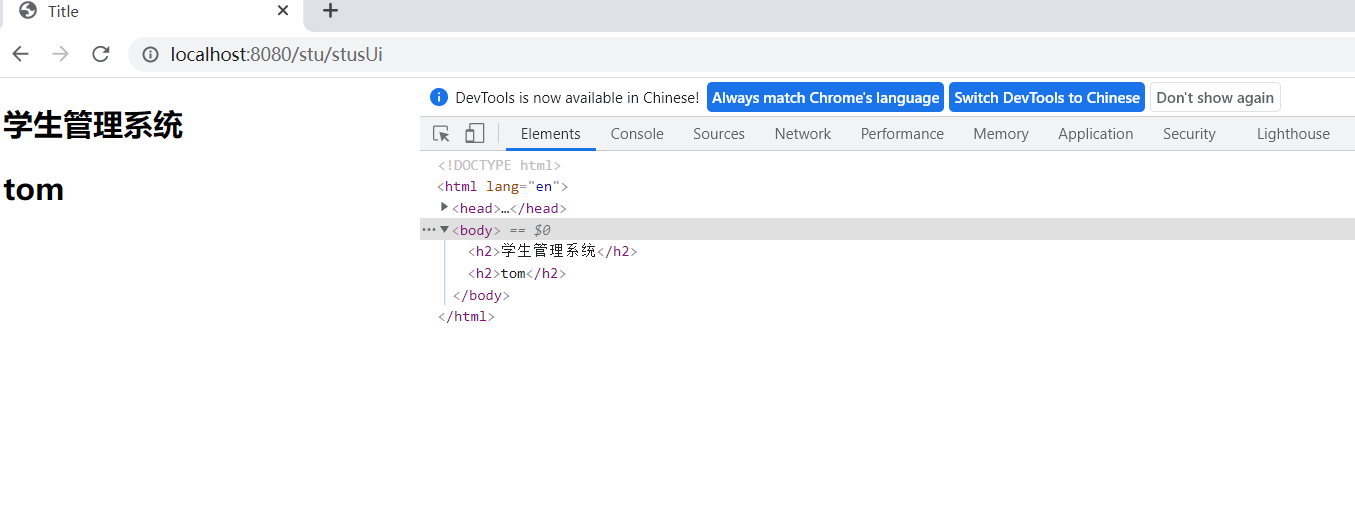Open the Security tab

point(1189,134)
